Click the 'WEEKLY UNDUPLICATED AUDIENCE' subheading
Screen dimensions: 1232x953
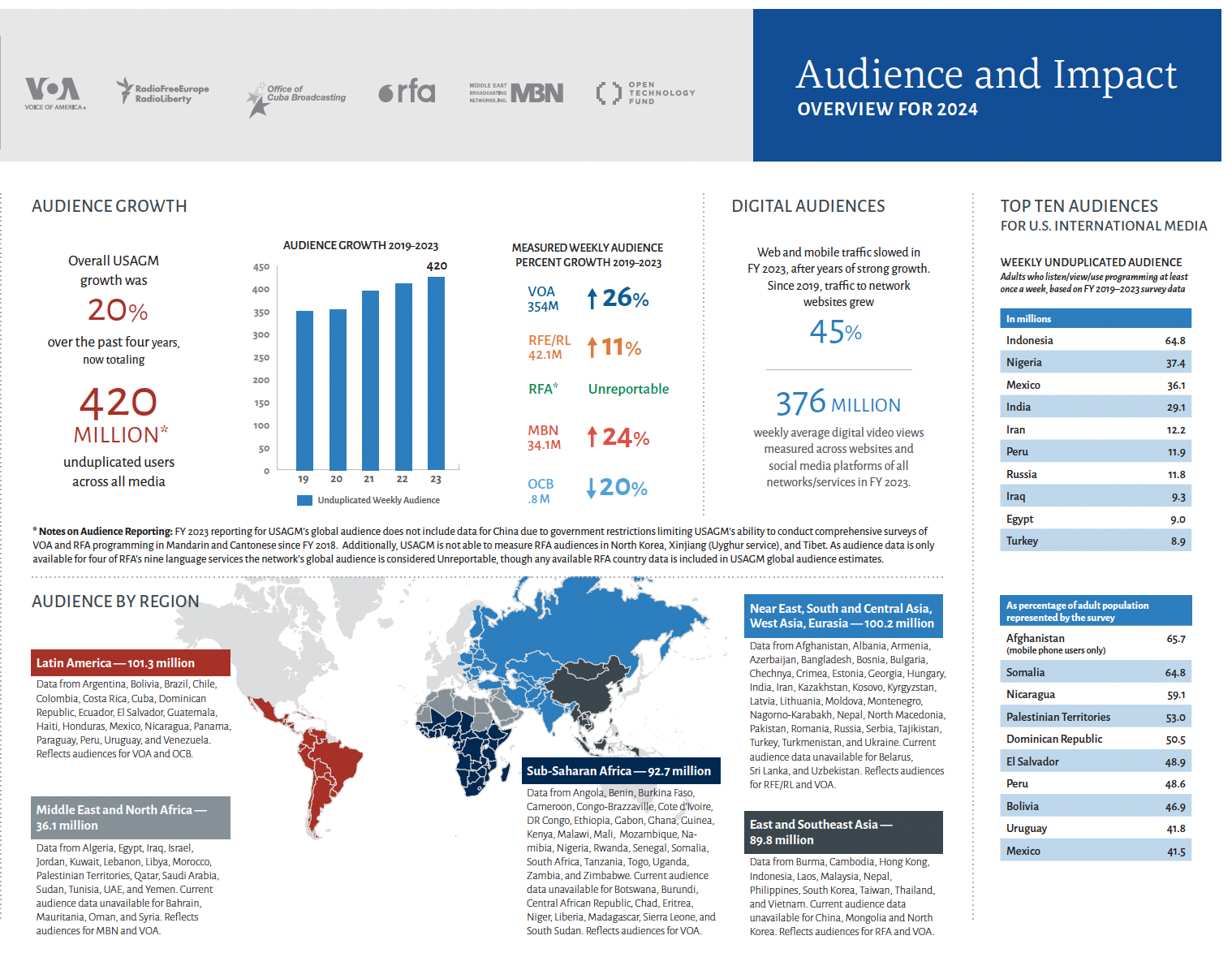(x=1091, y=262)
